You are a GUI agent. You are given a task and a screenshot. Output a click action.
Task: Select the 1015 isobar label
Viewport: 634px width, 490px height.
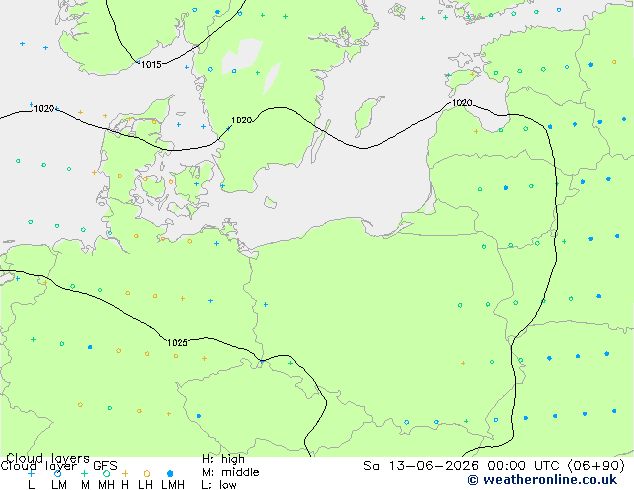pos(151,64)
